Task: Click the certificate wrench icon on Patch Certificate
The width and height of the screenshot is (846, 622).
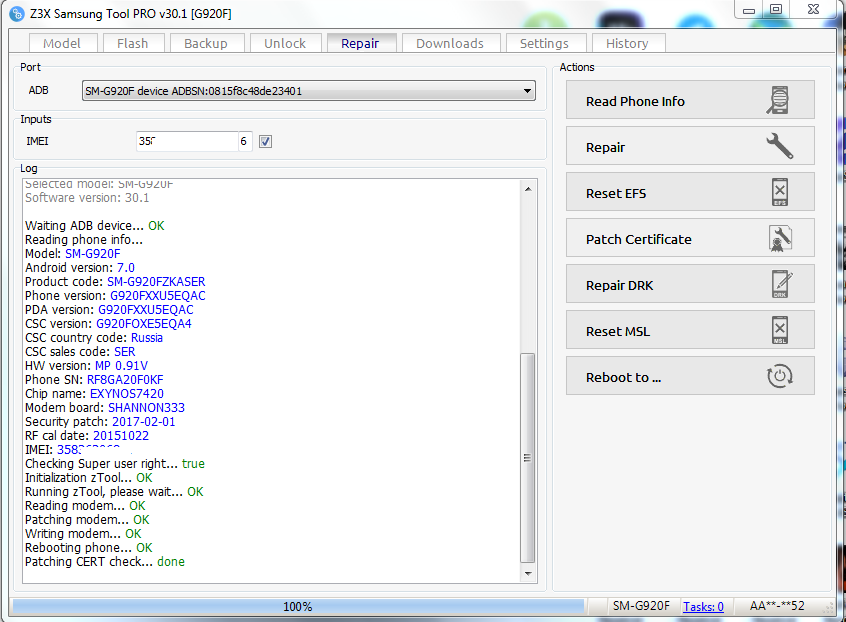Action: (780, 238)
